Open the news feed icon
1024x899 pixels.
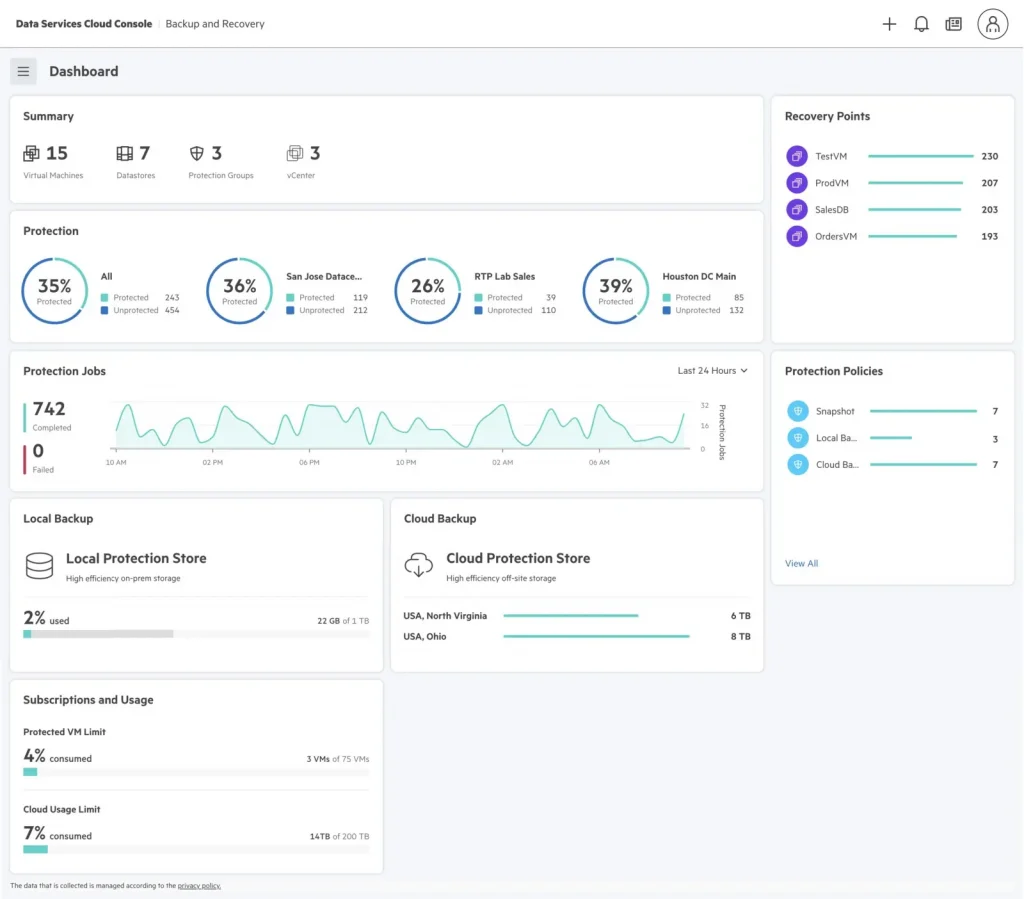tap(954, 24)
